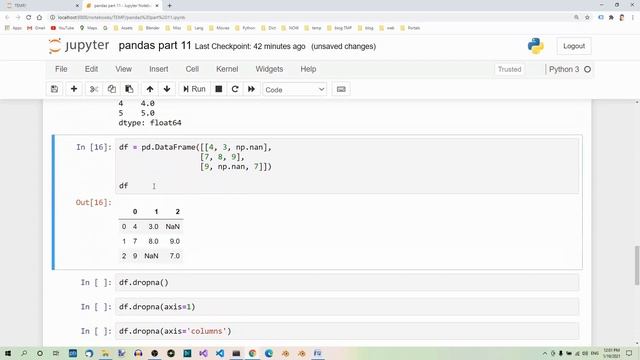640x360 pixels.
Task: Select the df.dropna() cell input
Action: [347, 282]
